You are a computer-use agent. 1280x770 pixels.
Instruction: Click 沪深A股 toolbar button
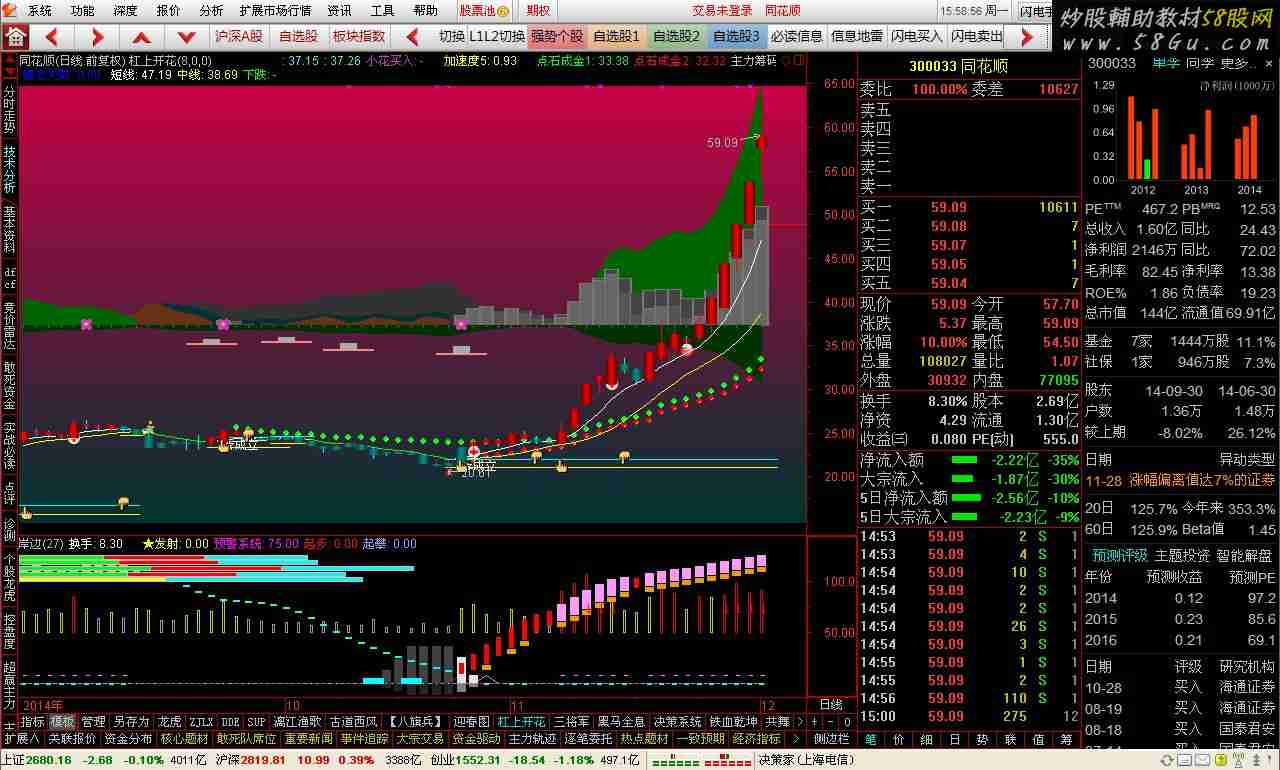239,36
